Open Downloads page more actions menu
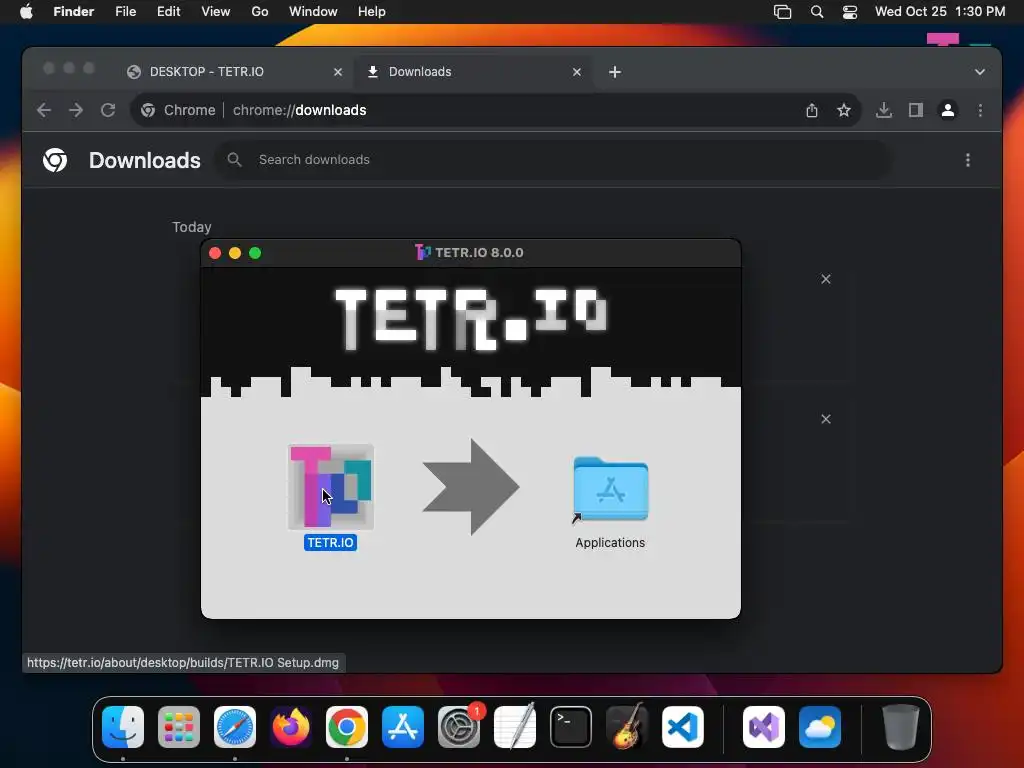The height and width of the screenshot is (768, 1024). pyautogui.click(x=968, y=160)
